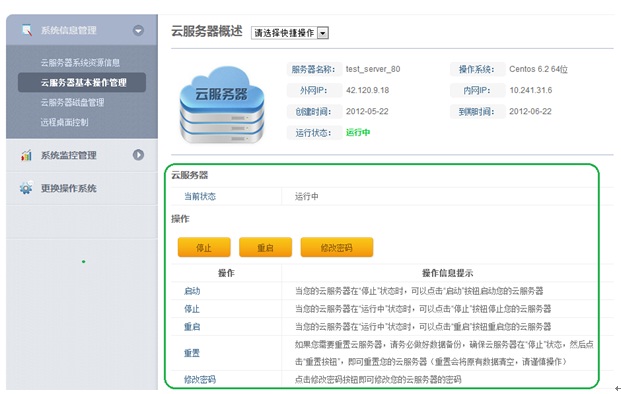Click the orange 重启 button
The width and height of the screenshot is (621, 394).
tap(265, 247)
